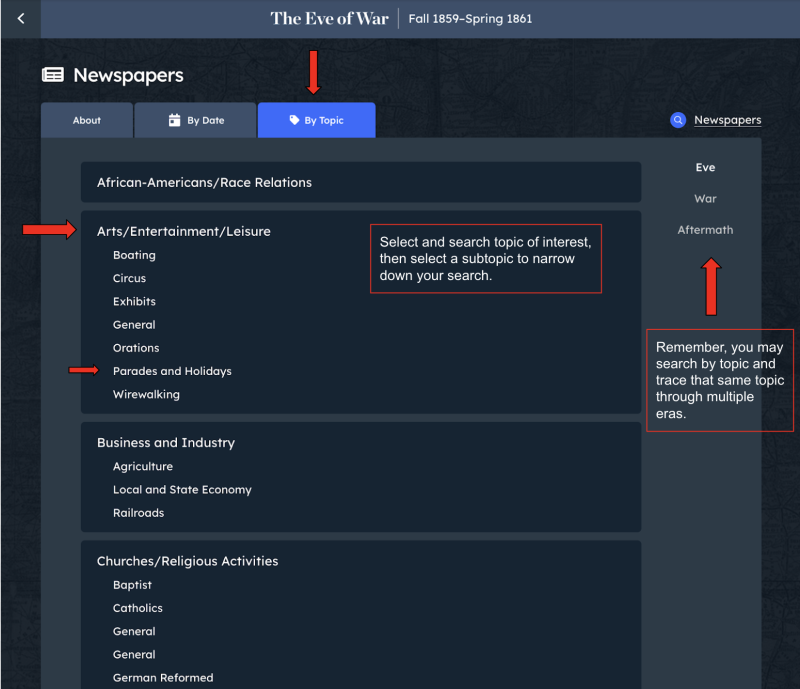Select the Agriculture subtopic

pyautogui.click(x=143, y=466)
